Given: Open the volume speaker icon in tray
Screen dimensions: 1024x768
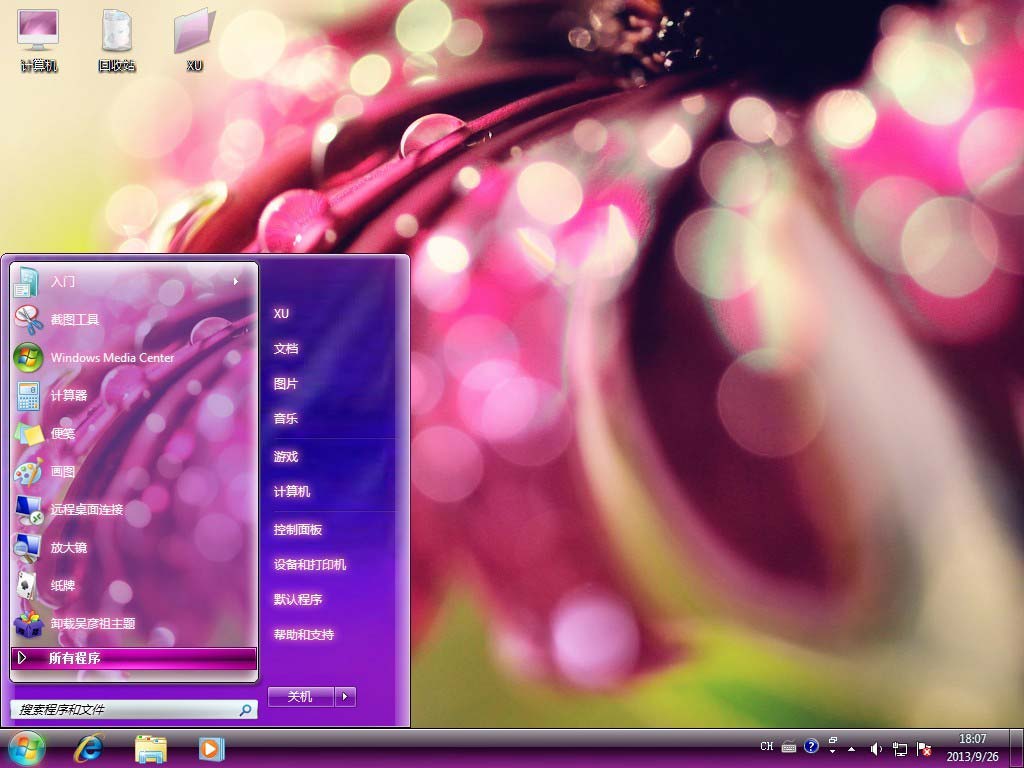Looking at the screenshot, I should click(876, 748).
